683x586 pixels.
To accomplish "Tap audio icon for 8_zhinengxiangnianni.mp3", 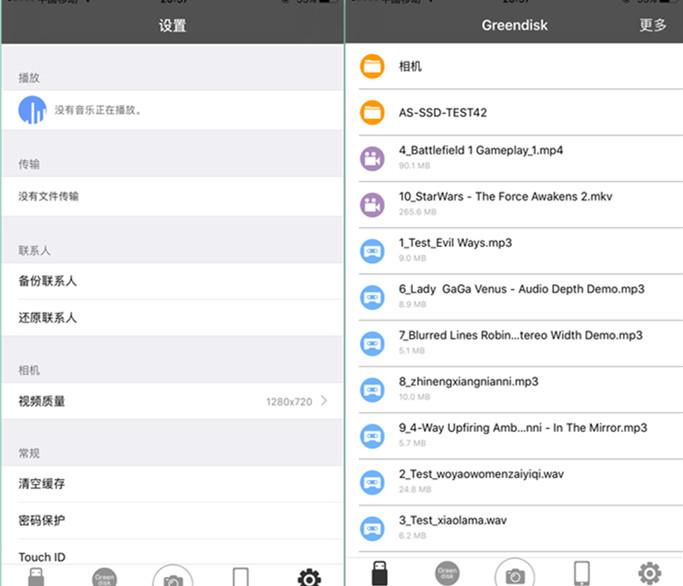I will click(372, 390).
